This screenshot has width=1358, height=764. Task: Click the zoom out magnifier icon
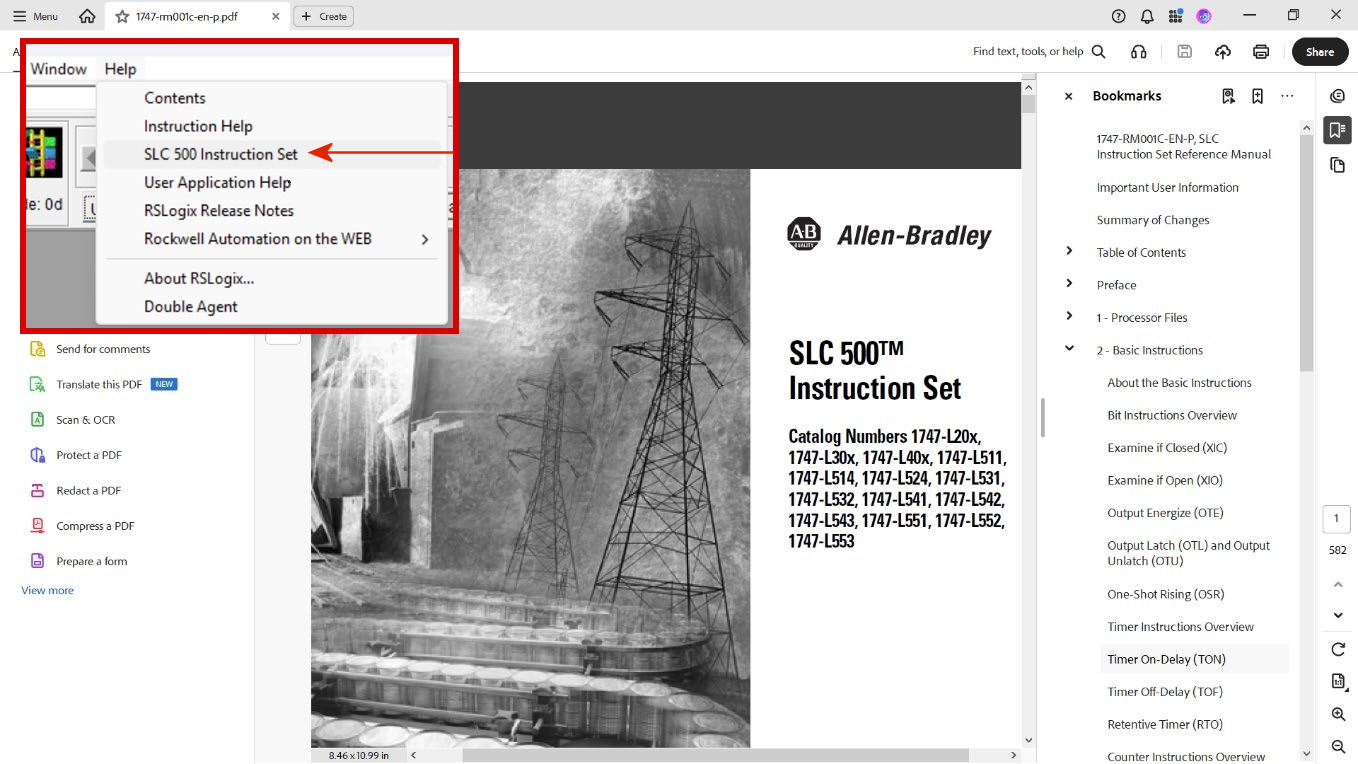click(x=1338, y=746)
